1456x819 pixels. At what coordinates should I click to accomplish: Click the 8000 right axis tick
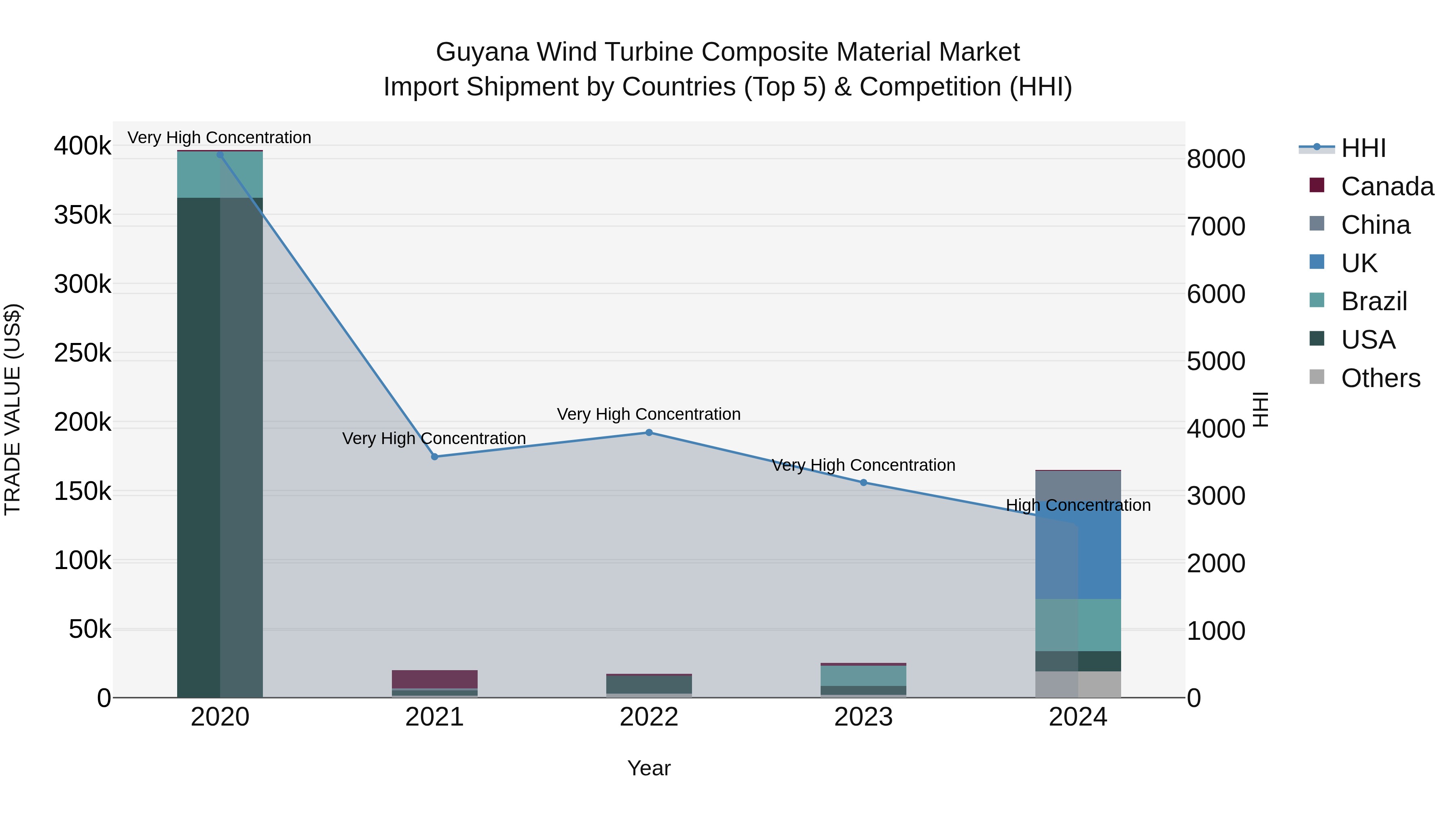coord(1216,159)
